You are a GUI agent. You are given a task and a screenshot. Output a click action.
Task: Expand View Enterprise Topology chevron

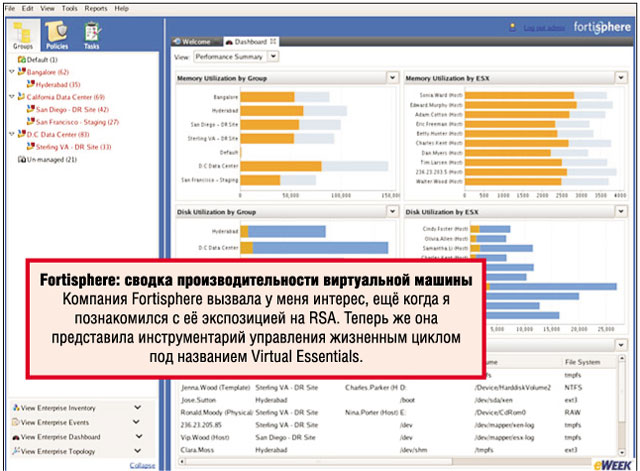(138, 451)
